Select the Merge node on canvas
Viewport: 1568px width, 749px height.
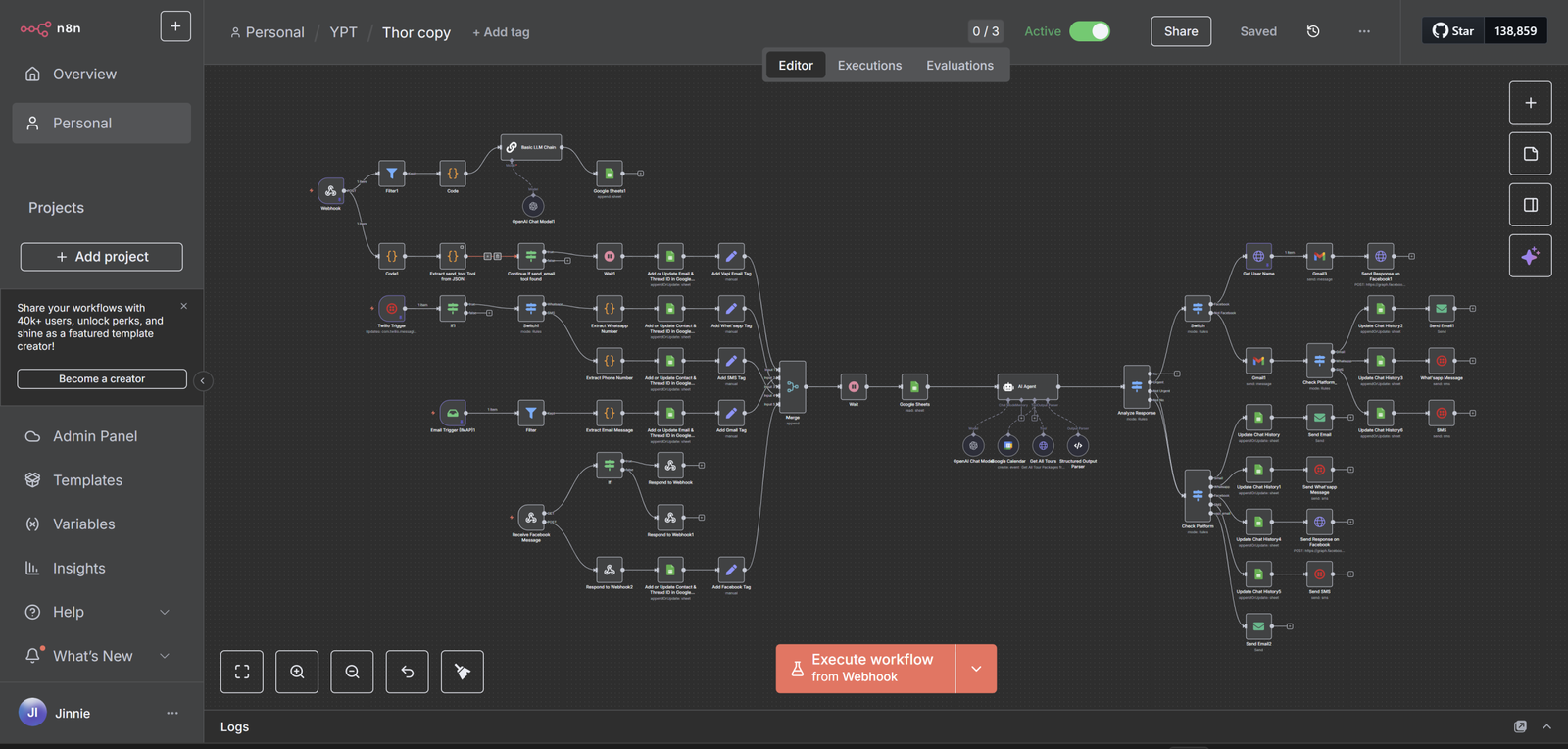tap(792, 387)
